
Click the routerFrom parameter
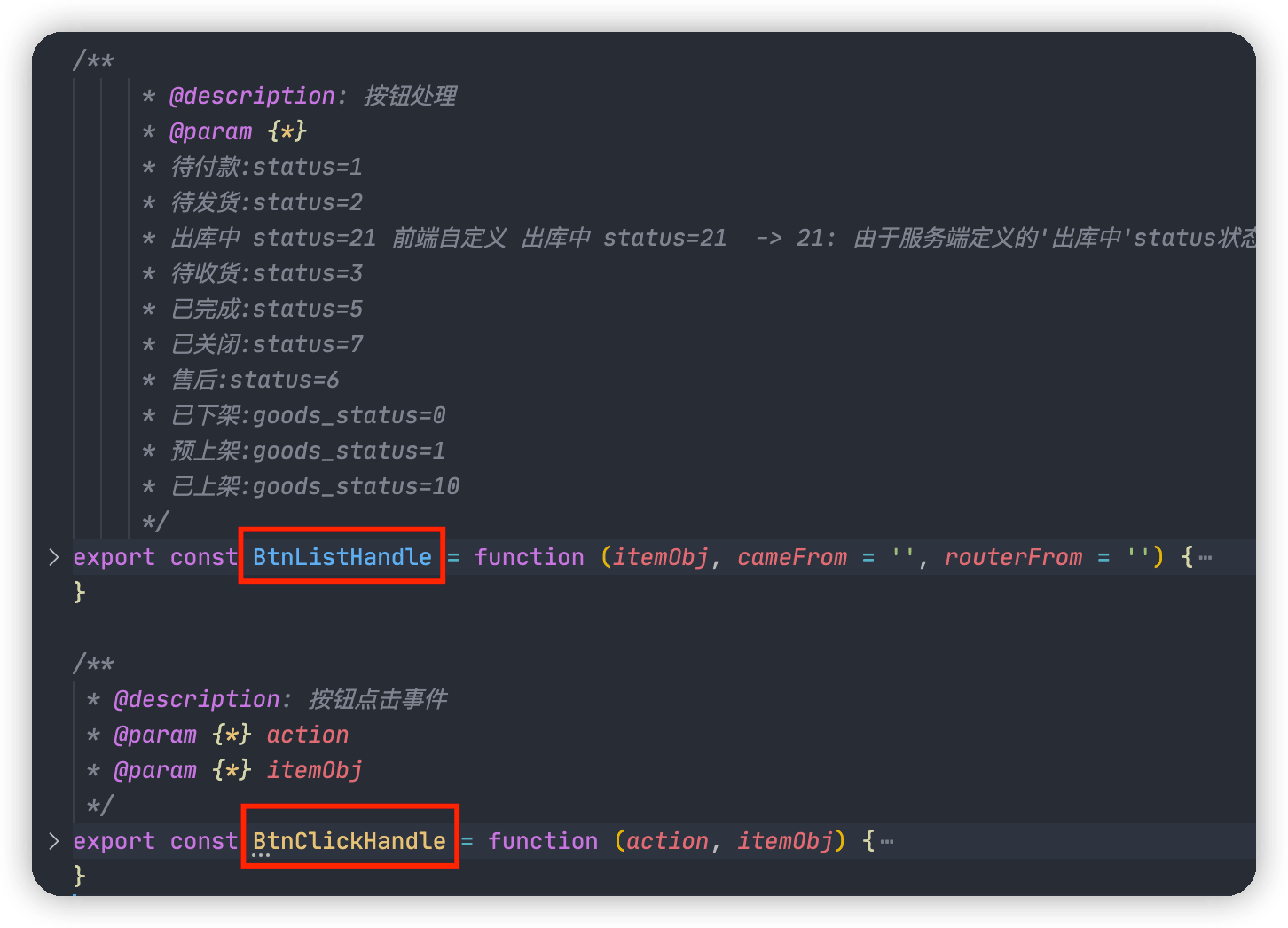[1013, 557]
